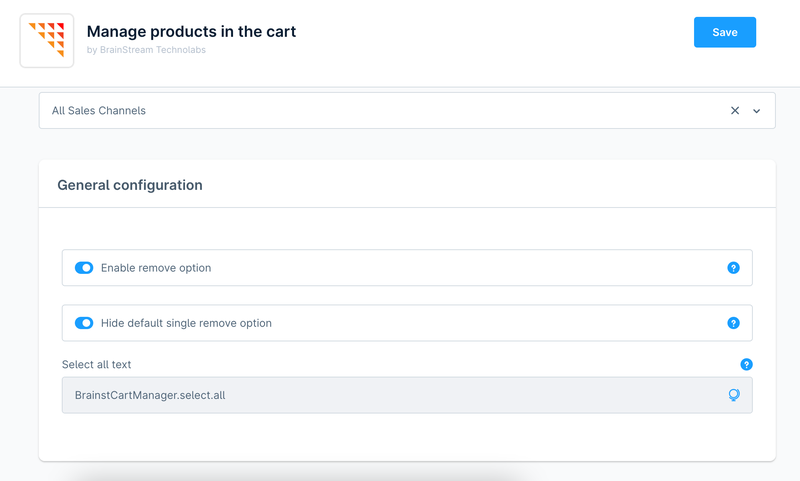Toggle the Enable remove option switch
The image size is (800, 481).
point(84,268)
